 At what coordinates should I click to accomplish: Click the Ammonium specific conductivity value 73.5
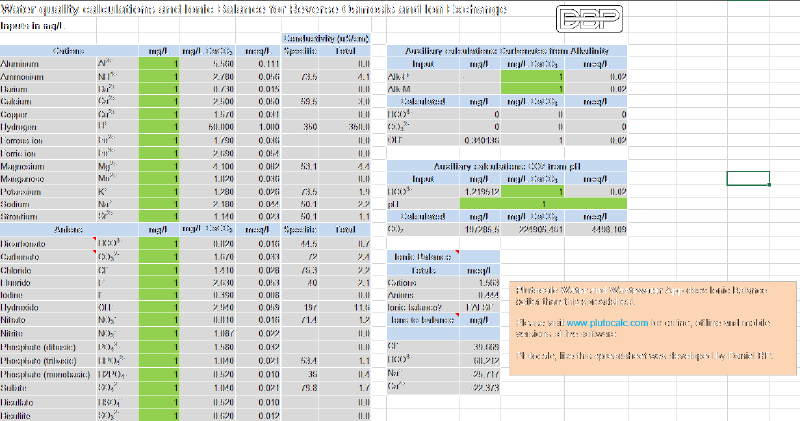[x=299, y=77]
